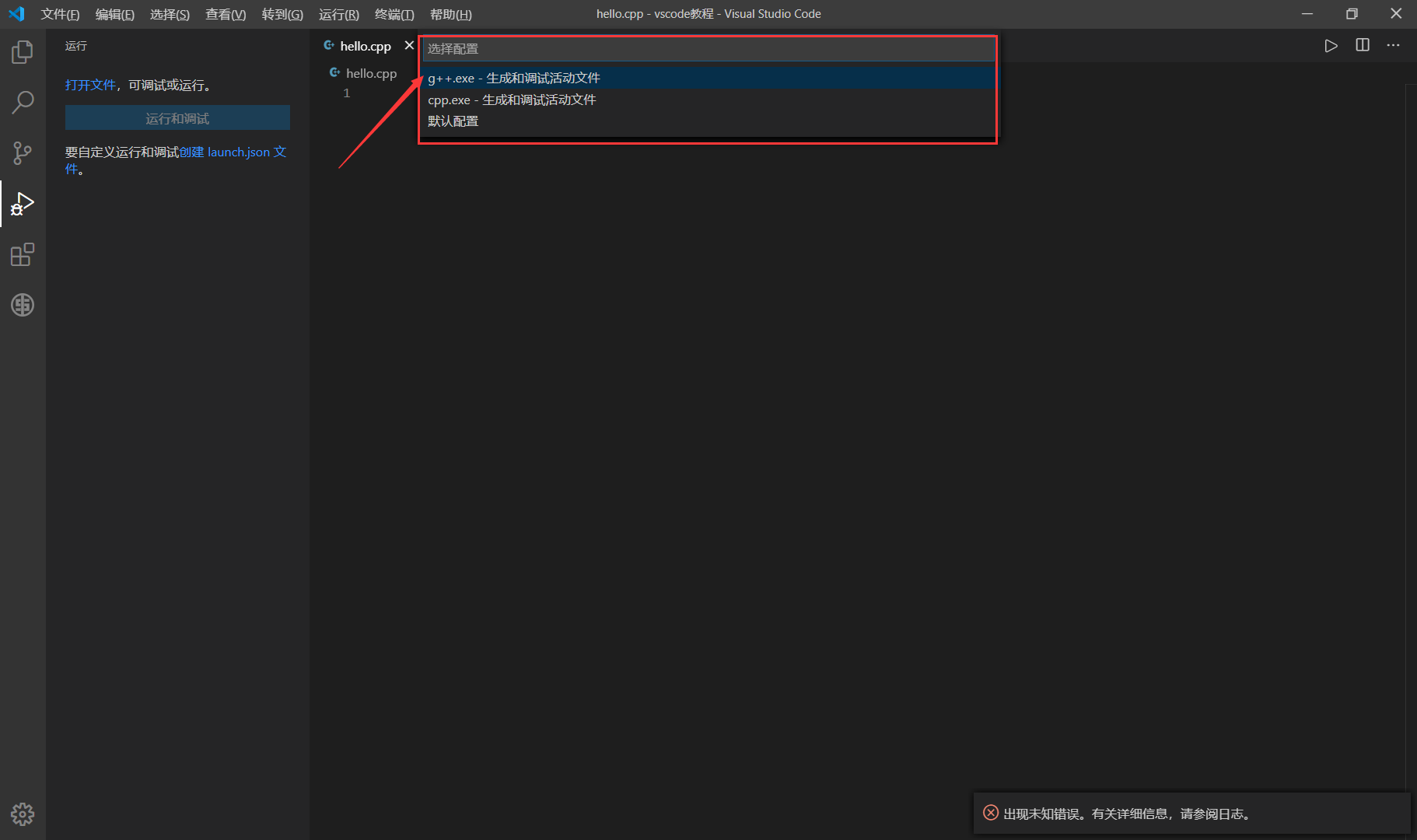
Task: Open the 文件(F) menu
Action: click(x=60, y=14)
